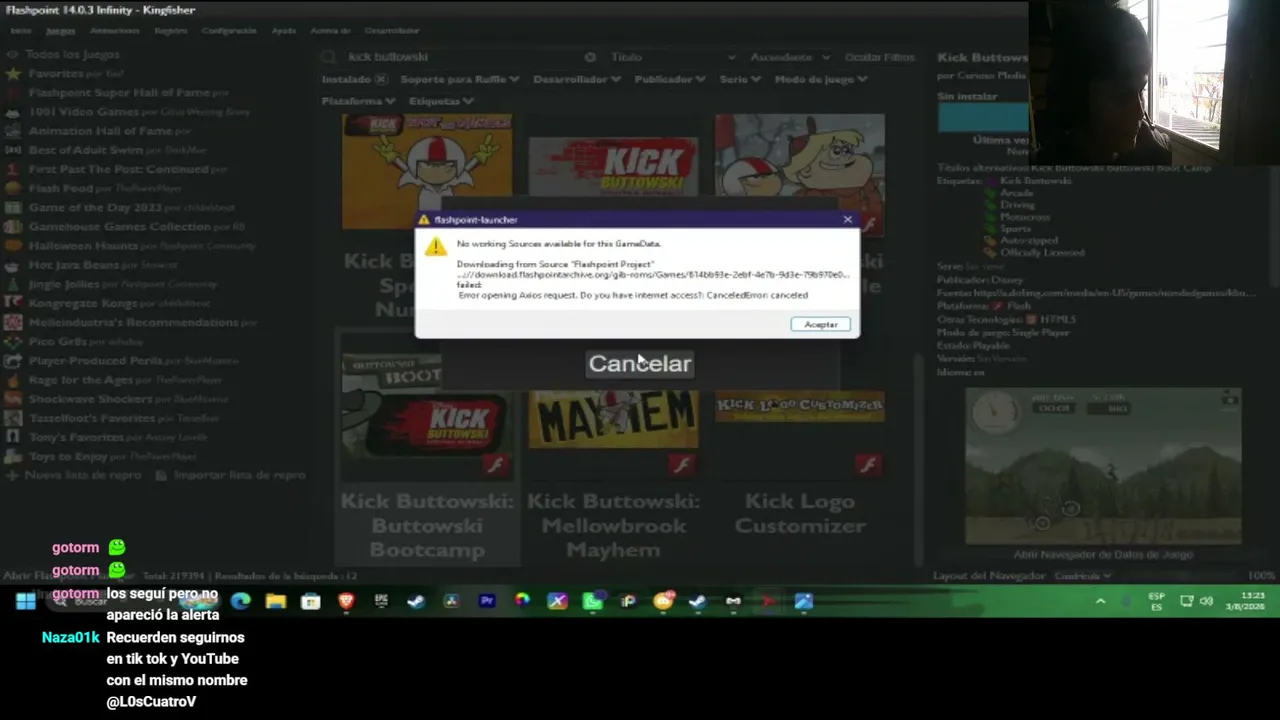Expand the Serie filter dropdown
Image resolution: width=1280 pixels, height=720 pixels.
(740, 79)
